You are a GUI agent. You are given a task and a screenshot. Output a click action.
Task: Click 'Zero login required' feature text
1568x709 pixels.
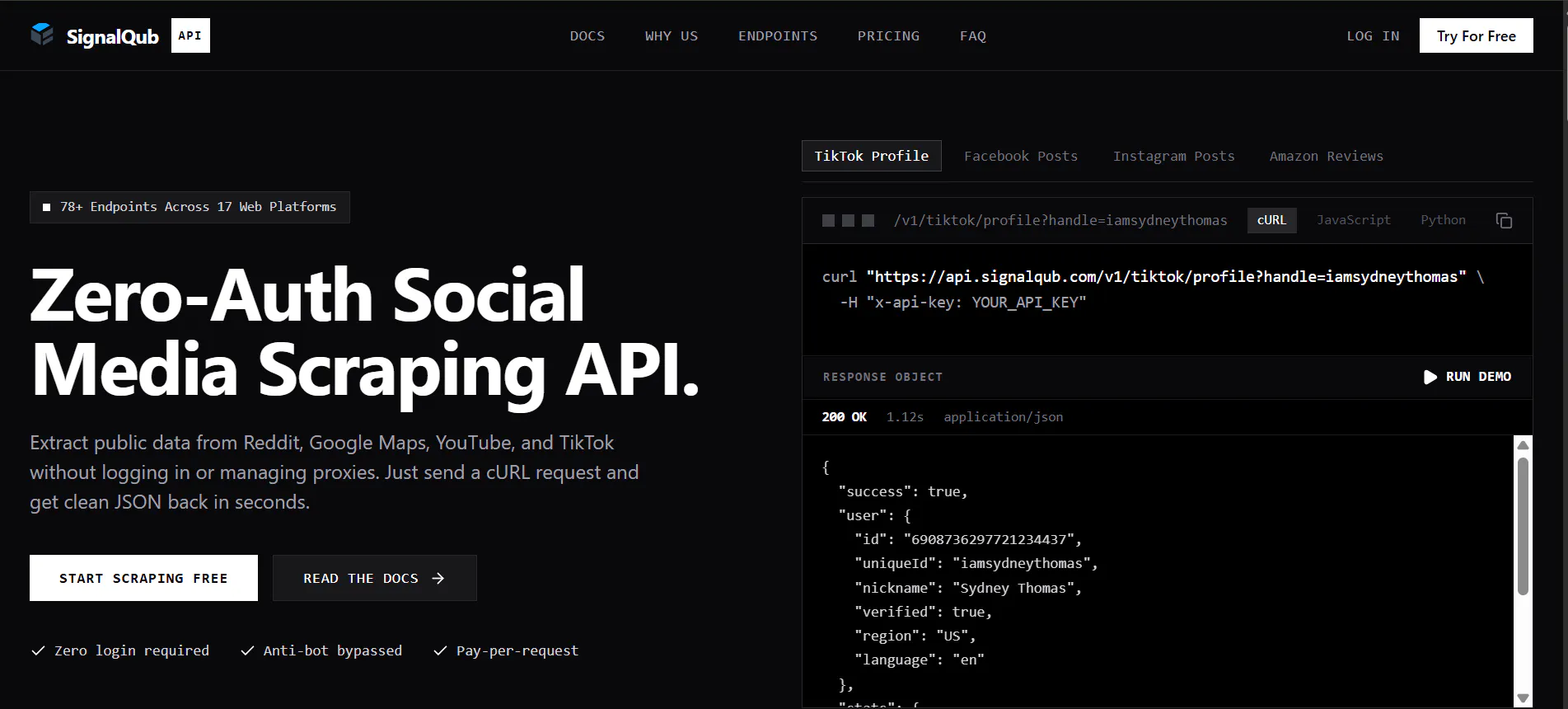[x=132, y=650]
